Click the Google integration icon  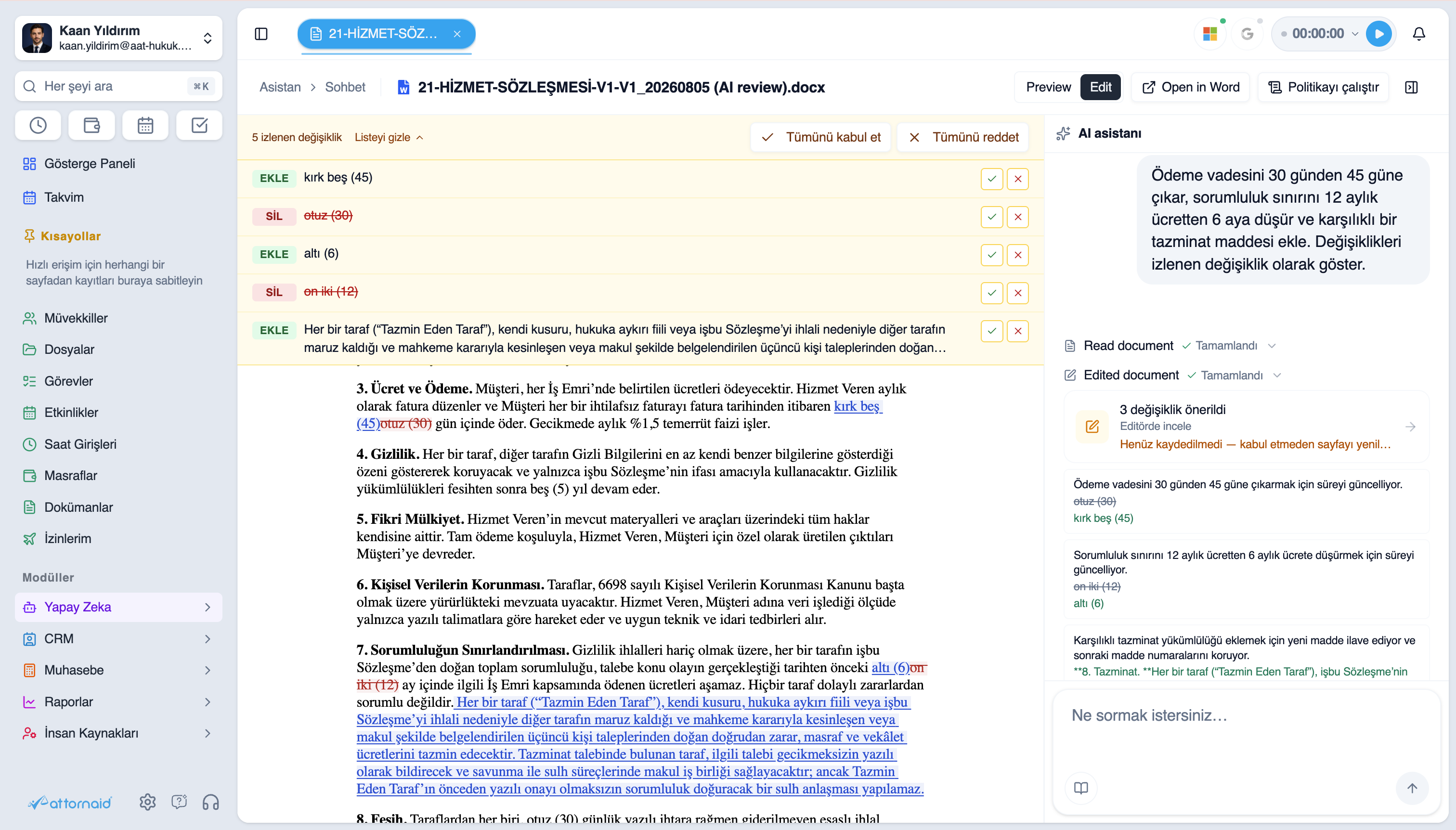point(1247,34)
